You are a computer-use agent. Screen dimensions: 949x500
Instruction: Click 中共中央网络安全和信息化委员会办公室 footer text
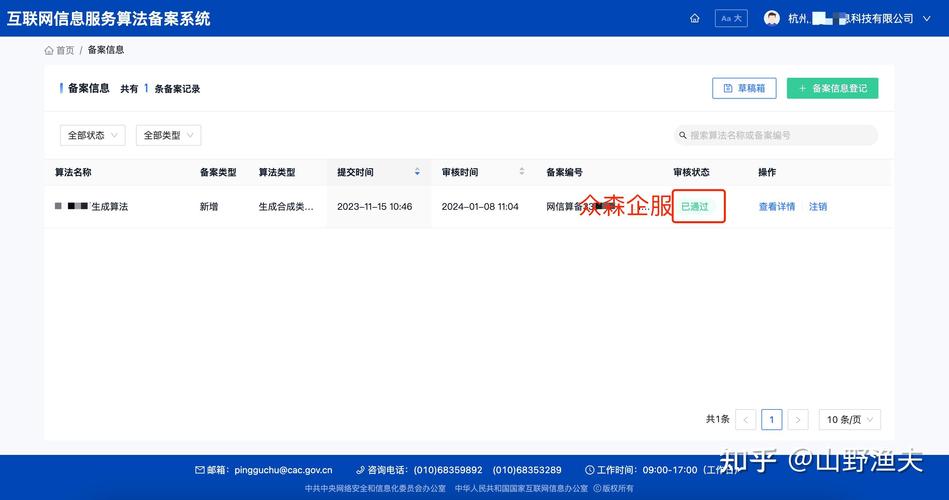click(x=375, y=488)
